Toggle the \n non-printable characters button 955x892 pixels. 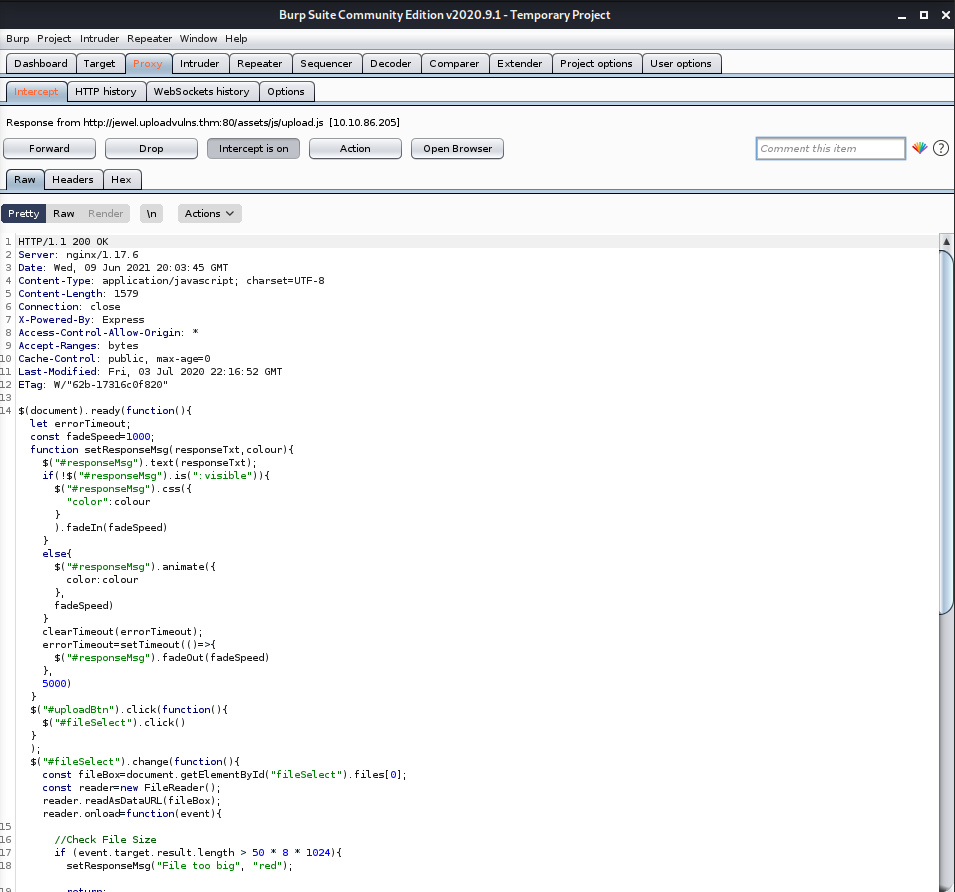(152, 214)
